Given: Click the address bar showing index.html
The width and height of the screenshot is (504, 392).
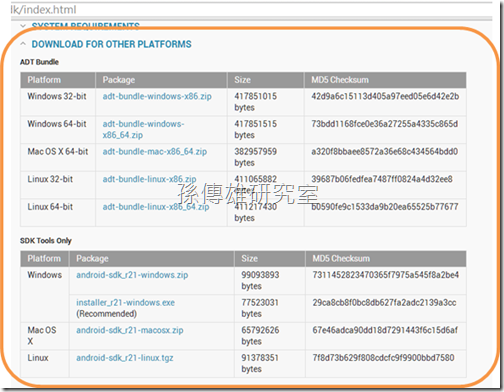Looking at the screenshot, I should (251, 10).
